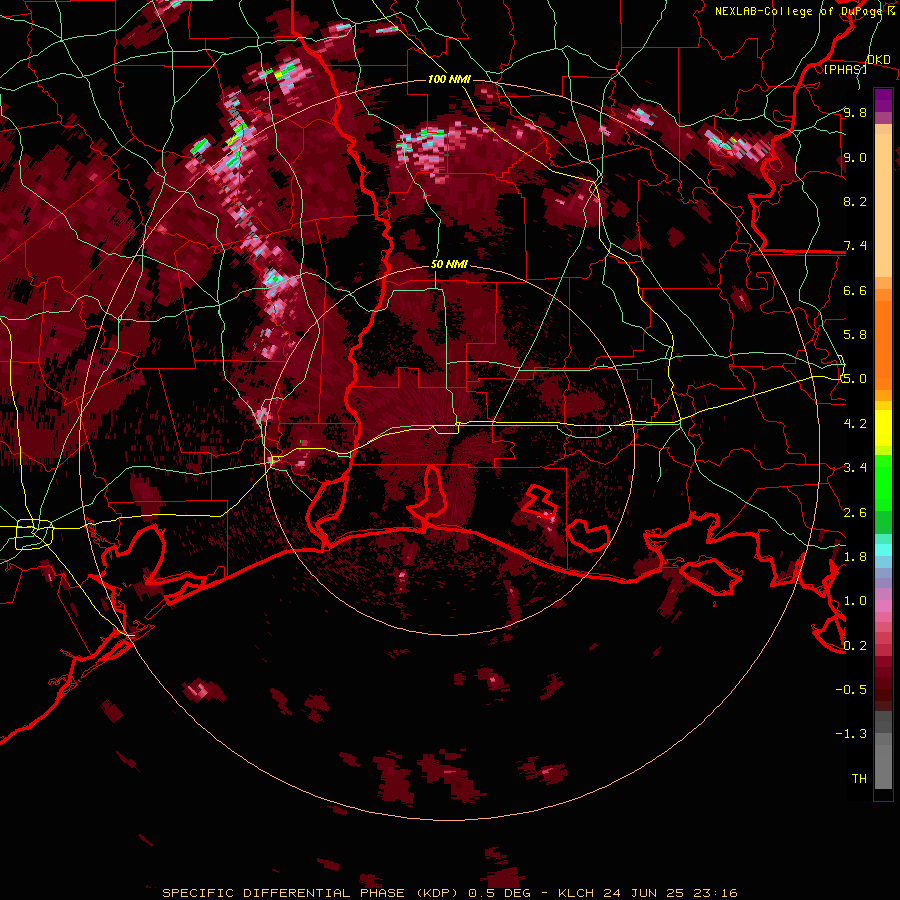Click the 5.8 value on the scale
The height and width of the screenshot is (900, 900).
[855, 335]
